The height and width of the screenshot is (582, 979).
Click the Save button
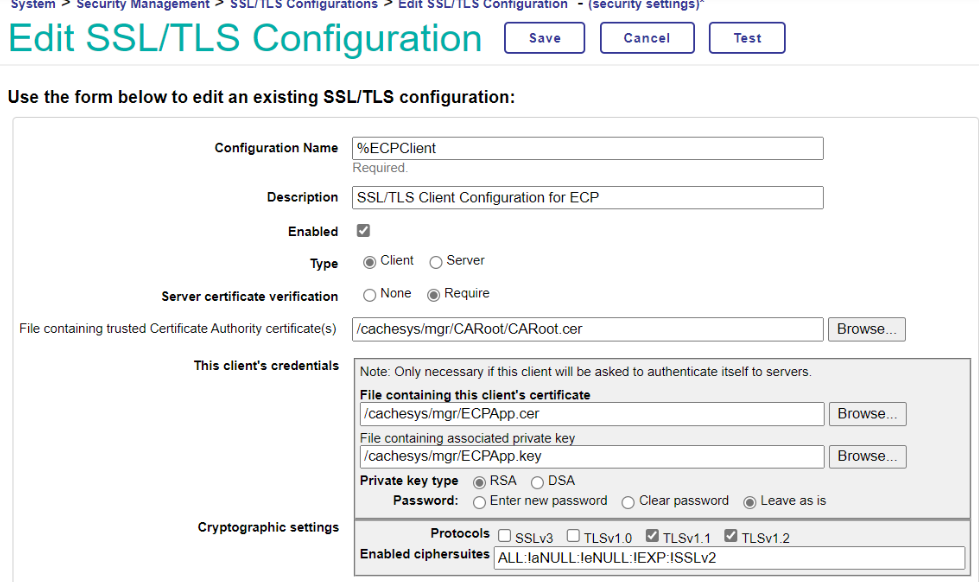[544, 38]
